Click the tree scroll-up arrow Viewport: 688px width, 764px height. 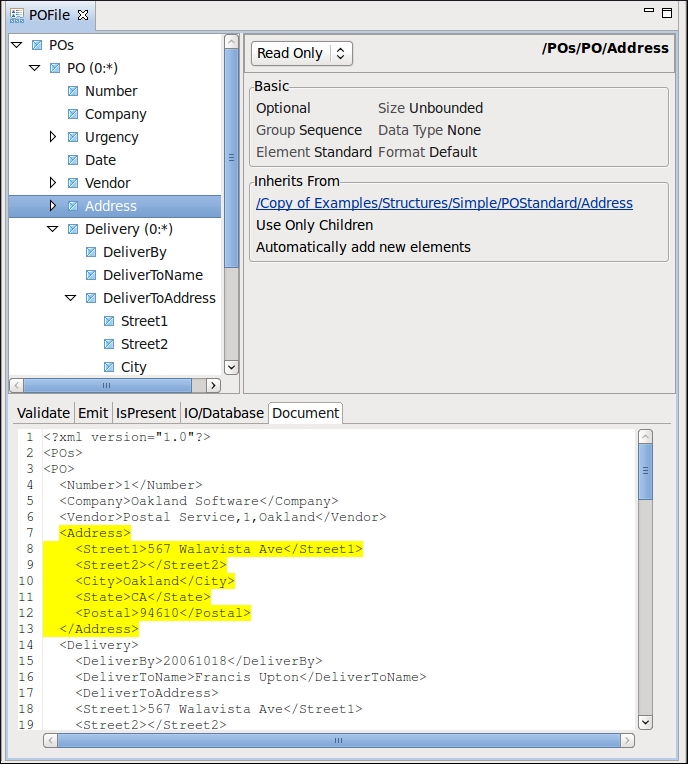(231, 42)
